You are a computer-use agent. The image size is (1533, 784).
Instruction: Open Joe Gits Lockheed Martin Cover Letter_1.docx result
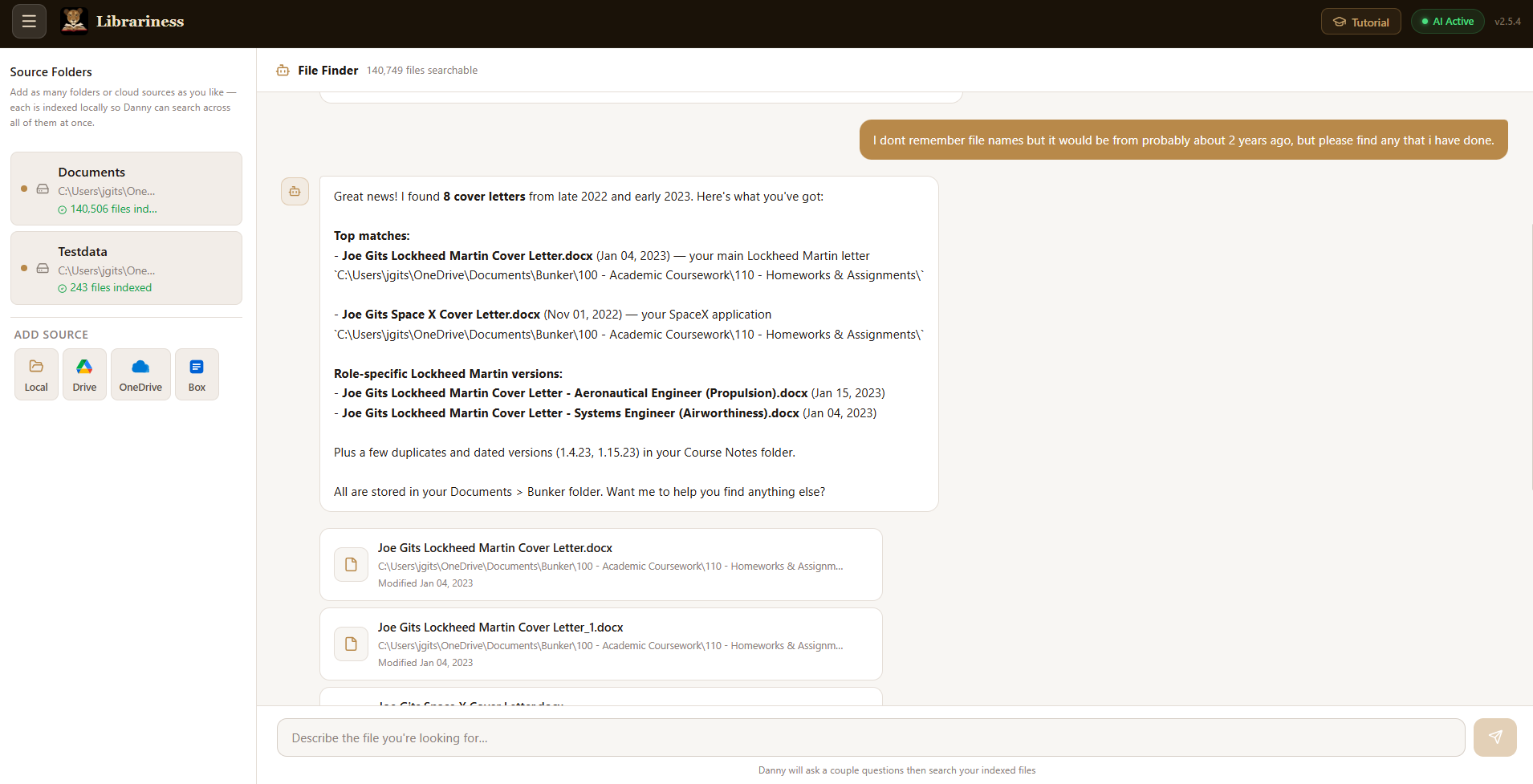pos(601,644)
